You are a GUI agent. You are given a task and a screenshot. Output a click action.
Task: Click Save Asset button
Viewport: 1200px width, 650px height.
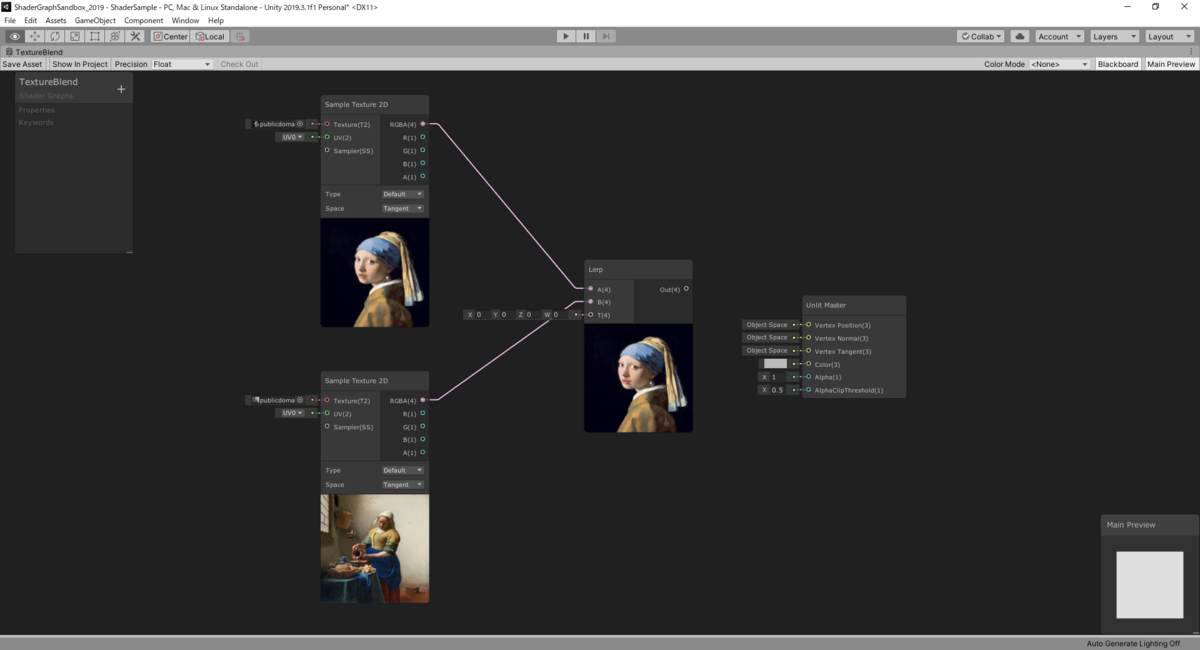tap(23, 64)
